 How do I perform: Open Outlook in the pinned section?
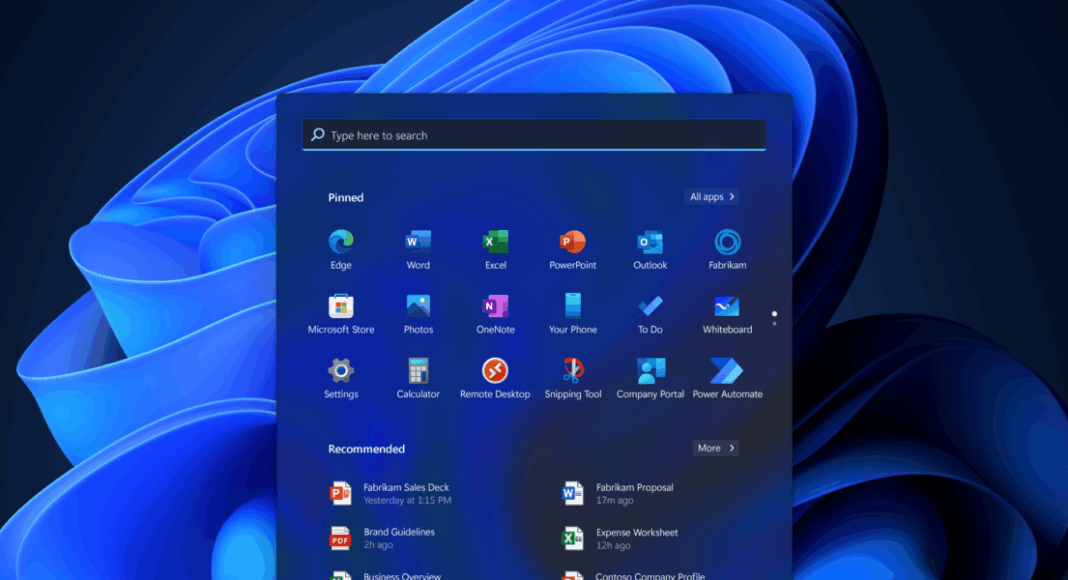point(650,250)
